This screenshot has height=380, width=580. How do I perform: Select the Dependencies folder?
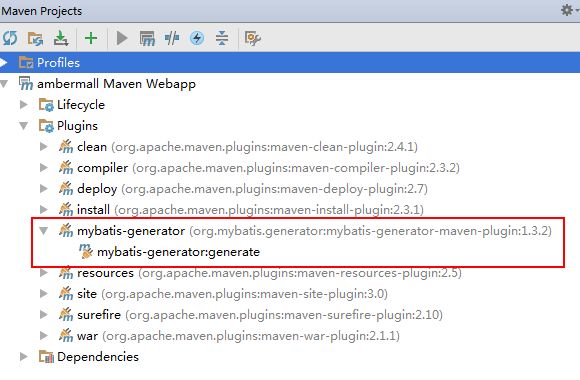point(98,357)
